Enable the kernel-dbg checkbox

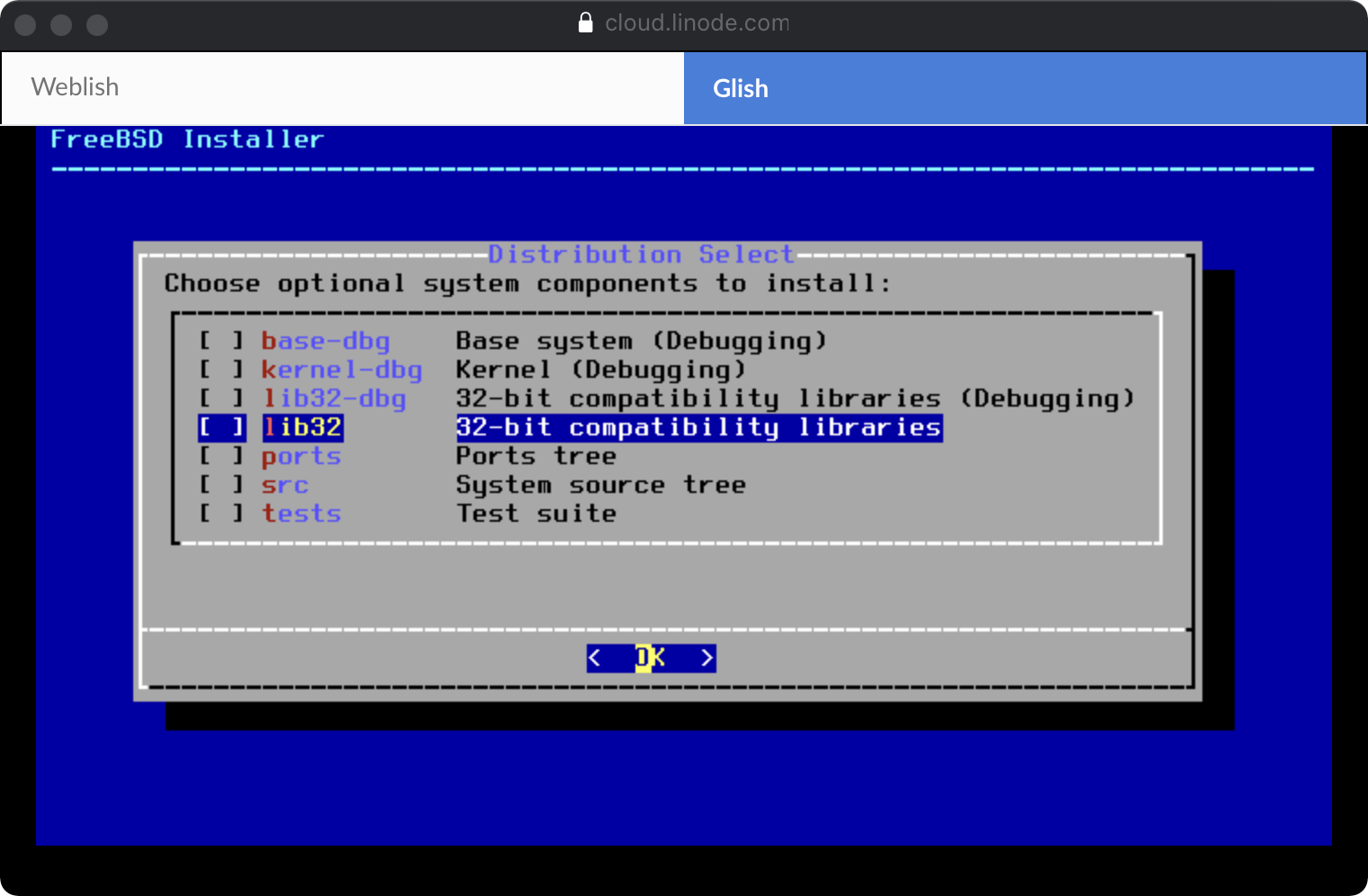[221, 370]
